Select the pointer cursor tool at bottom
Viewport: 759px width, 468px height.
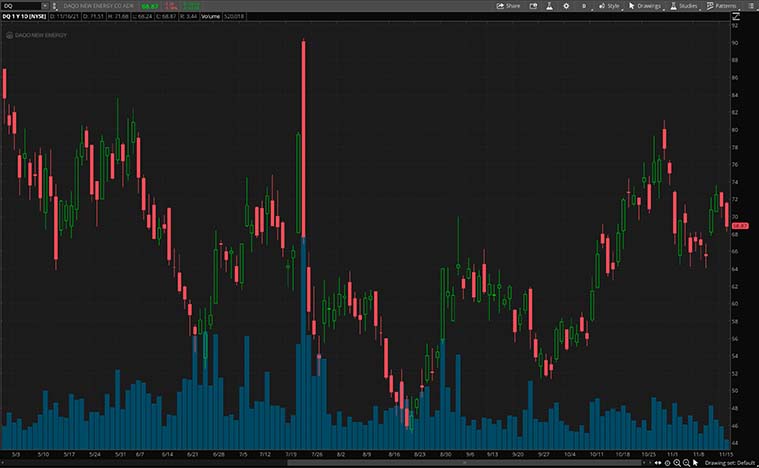695,463
